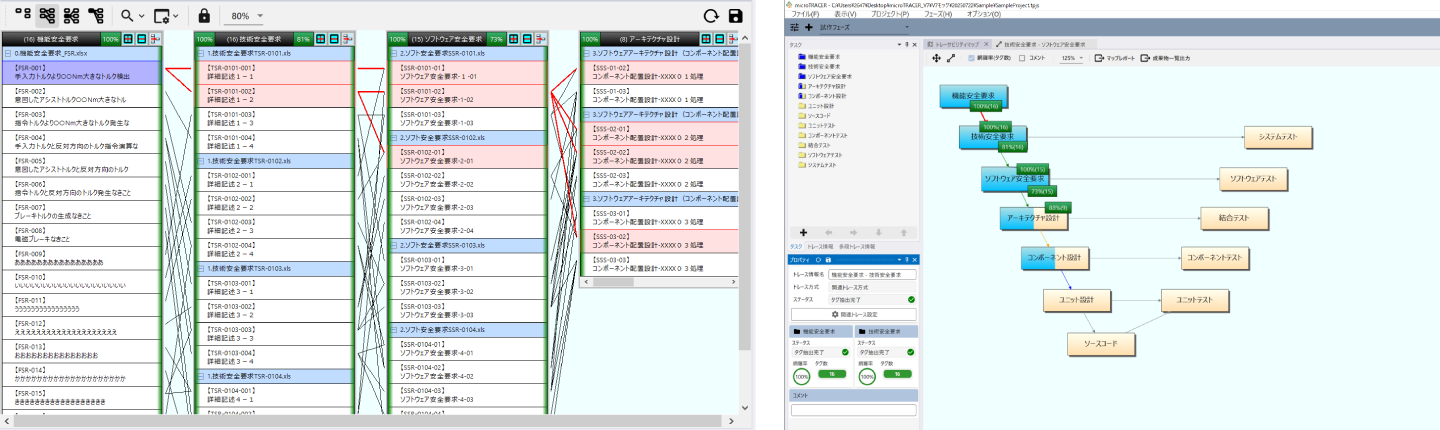
Task: Enable the コメント checkbox
Action: [x=1021, y=59]
